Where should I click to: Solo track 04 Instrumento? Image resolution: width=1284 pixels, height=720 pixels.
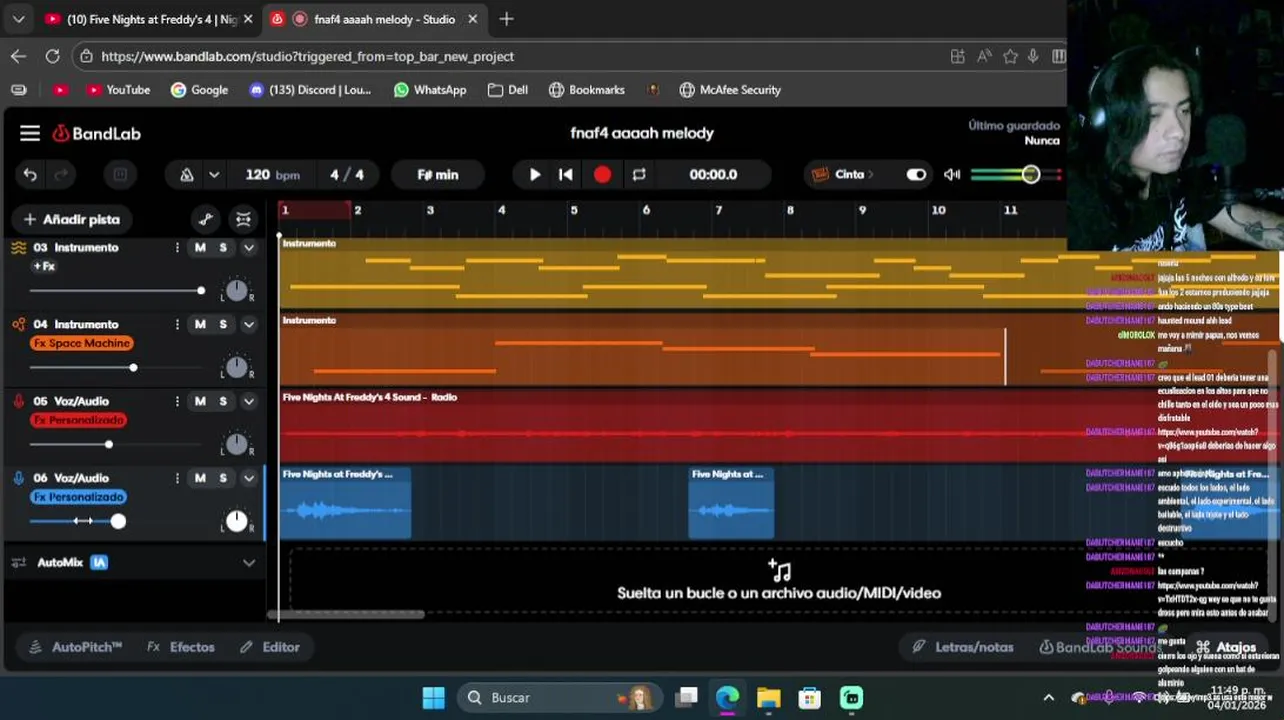click(x=223, y=324)
